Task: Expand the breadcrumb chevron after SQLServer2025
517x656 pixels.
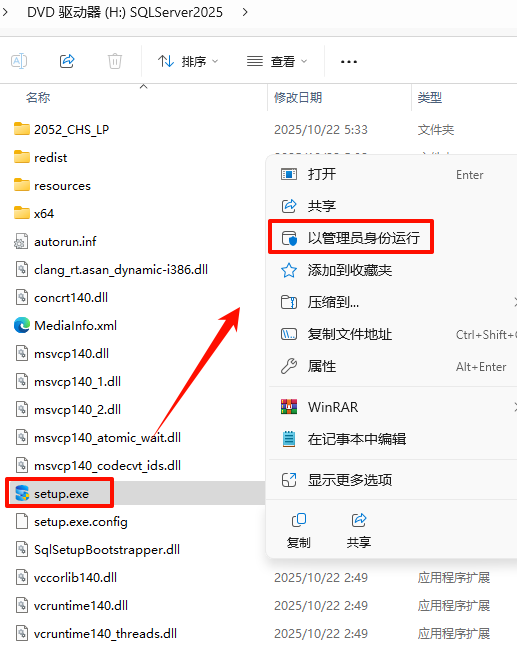Action: [x=245, y=13]
